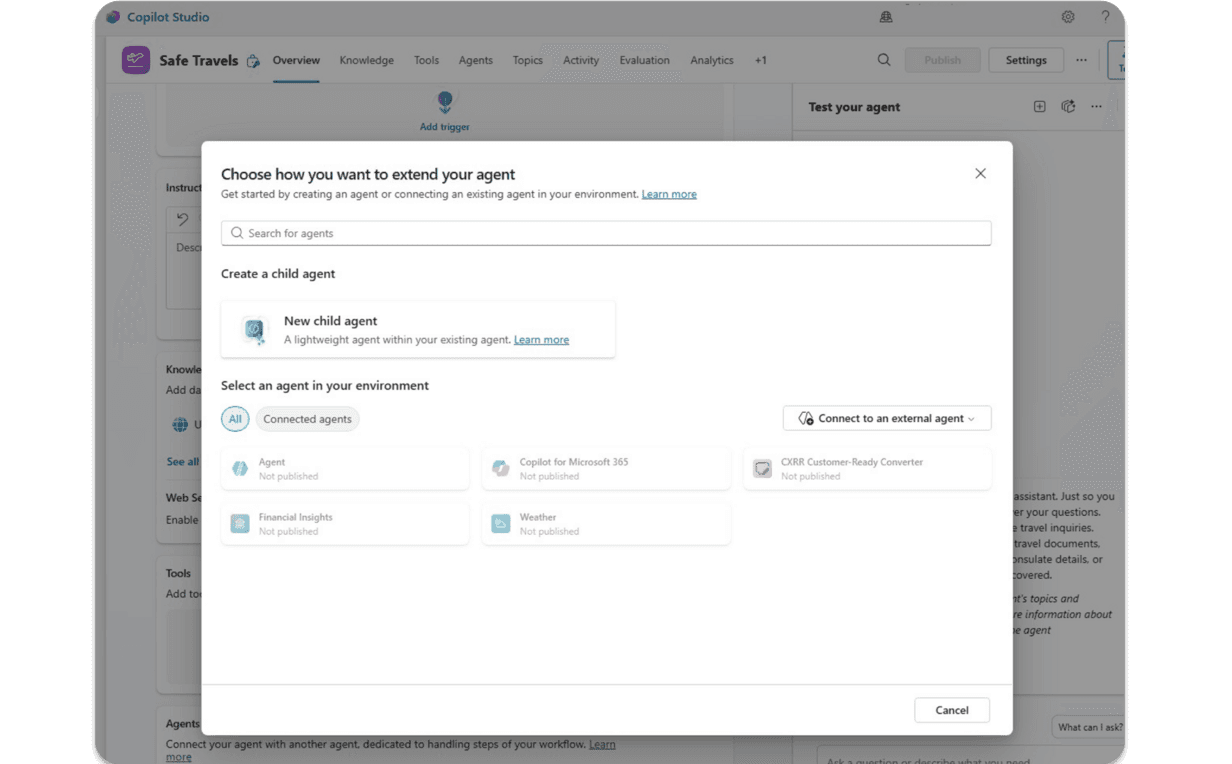Select the Weather agent icon

tap(501, 524)
